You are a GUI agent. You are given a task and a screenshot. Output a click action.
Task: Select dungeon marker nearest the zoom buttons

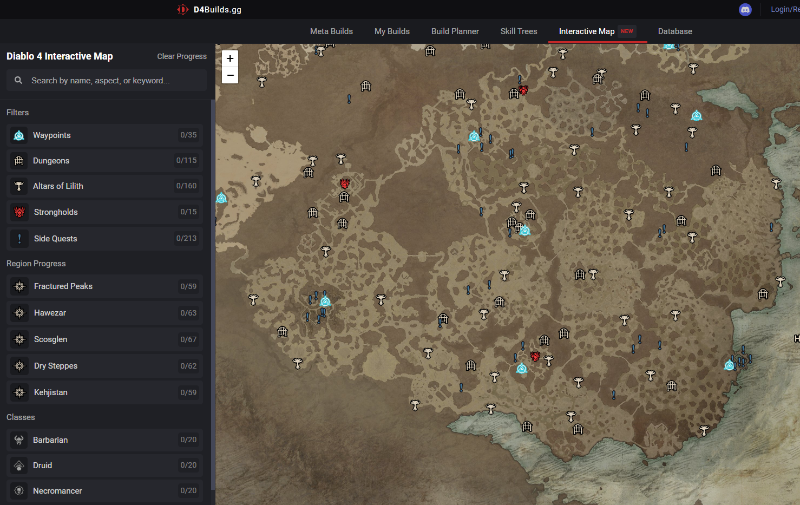(365, 86)
